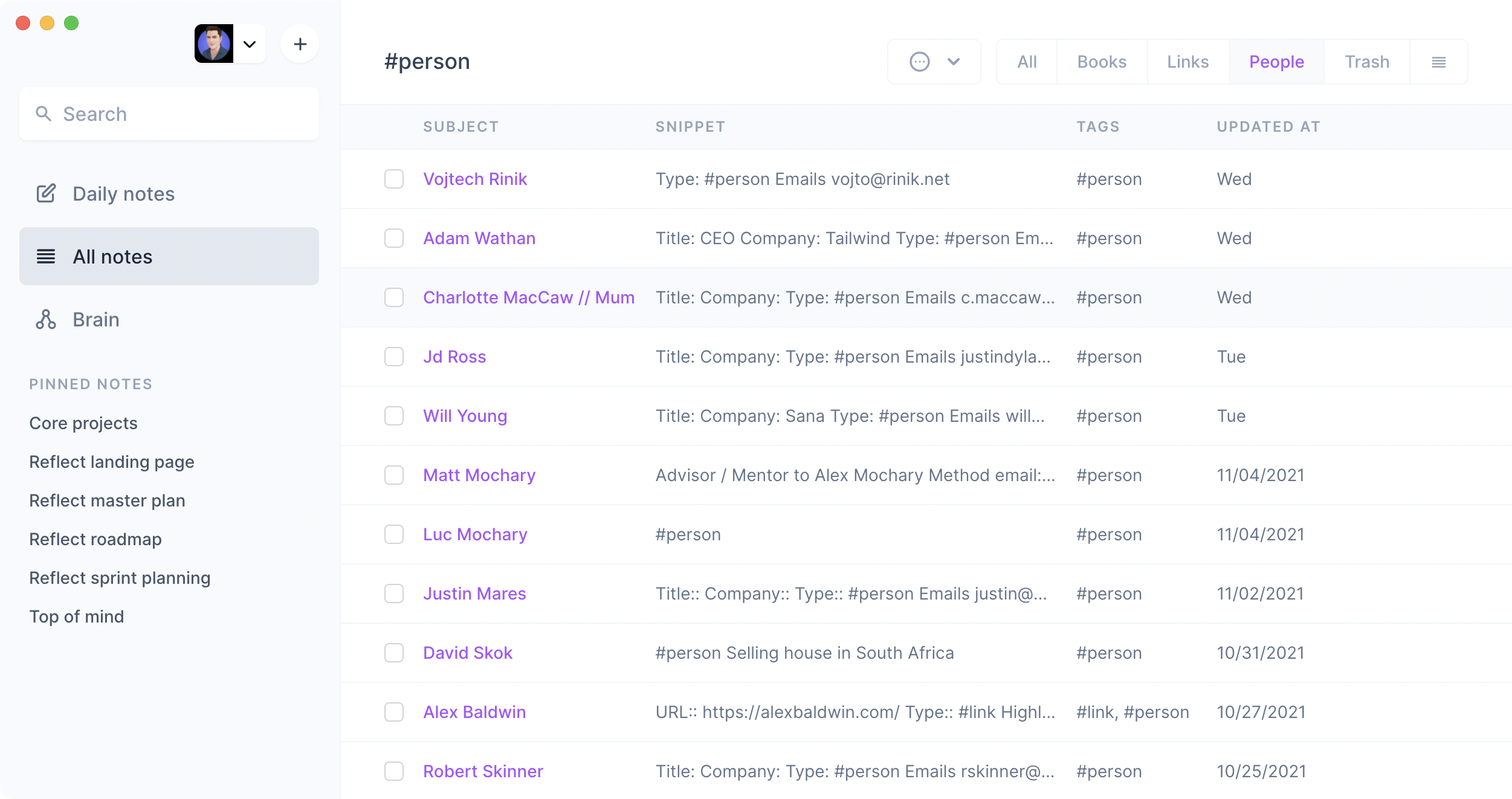Open the dropdown arrow beside ellipsis icon
The width and height of the screenshot is (1512, 799).
954,62
